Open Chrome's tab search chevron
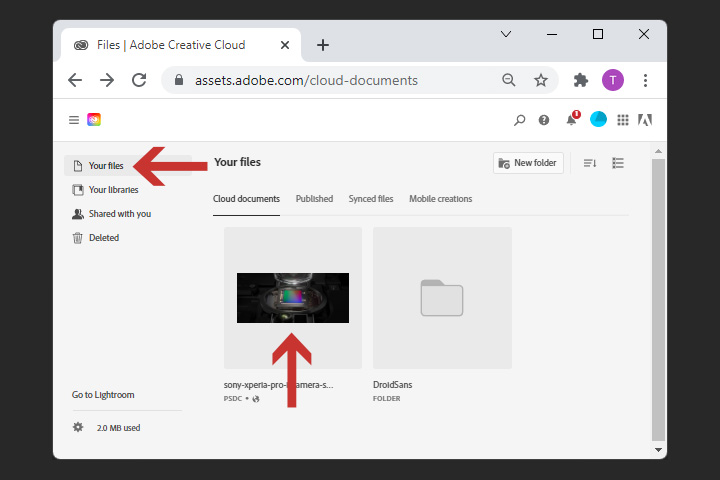This screenshot has width=720, height=480. 506,34
